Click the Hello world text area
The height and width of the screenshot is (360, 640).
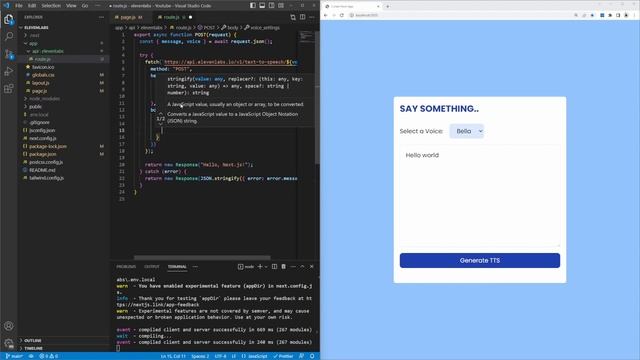pyautogui.click(x=480, y=196)
